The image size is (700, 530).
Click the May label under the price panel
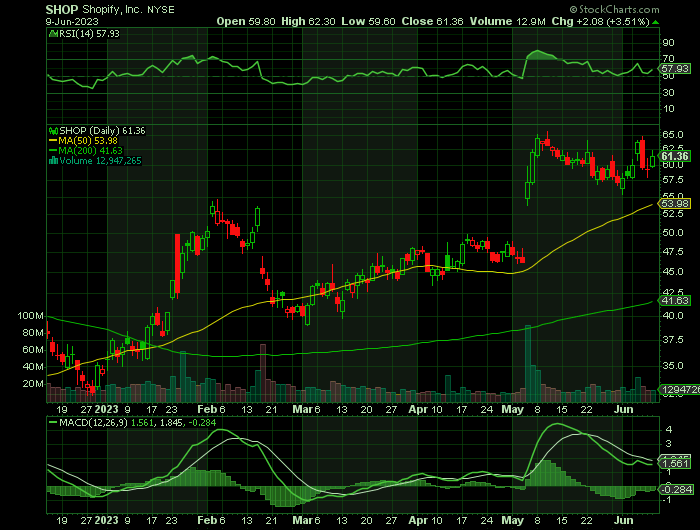pyautogui.click(x=512, y=409)
